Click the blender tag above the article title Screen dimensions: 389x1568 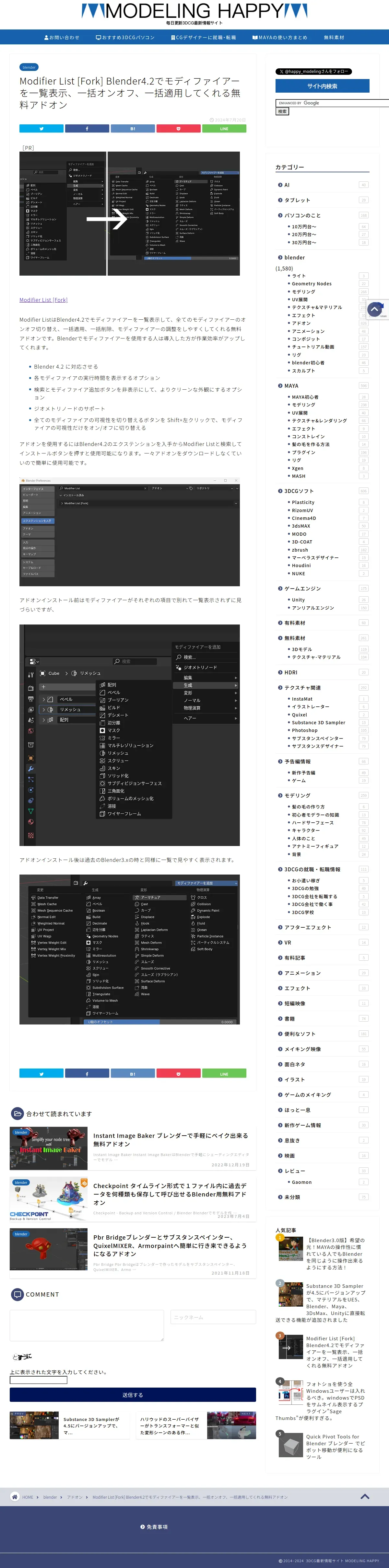click(x=29, y=67)
